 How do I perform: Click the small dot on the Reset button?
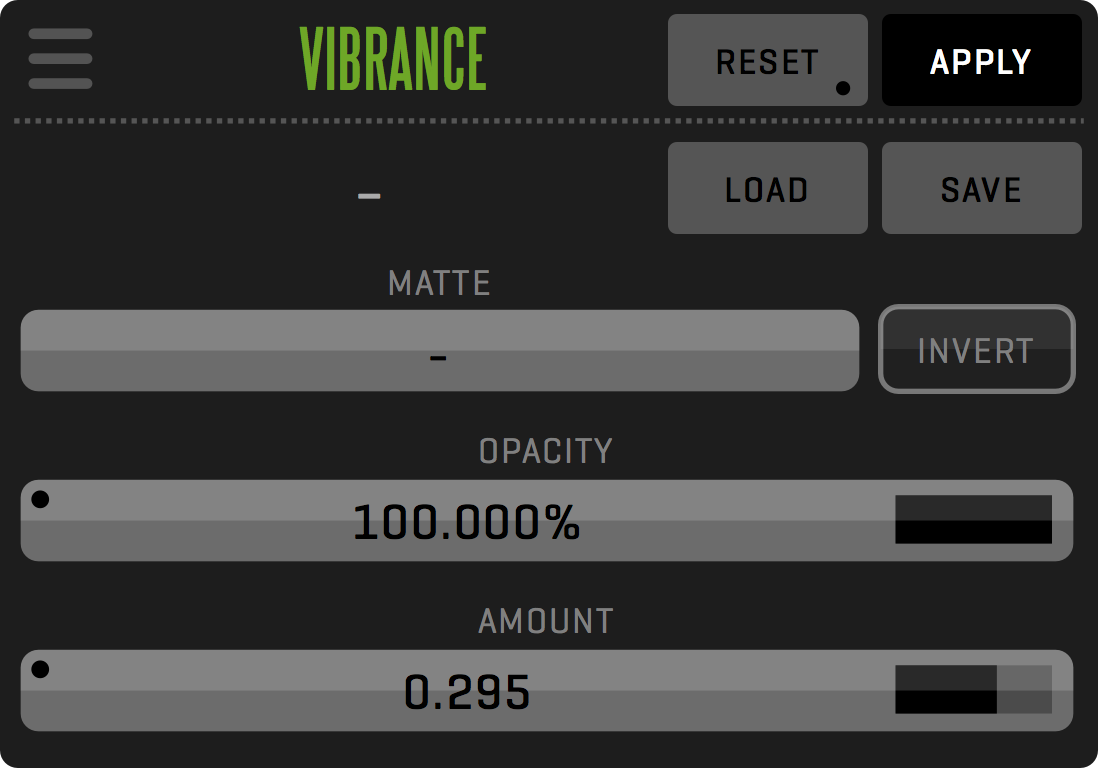[x=843, y=89]
